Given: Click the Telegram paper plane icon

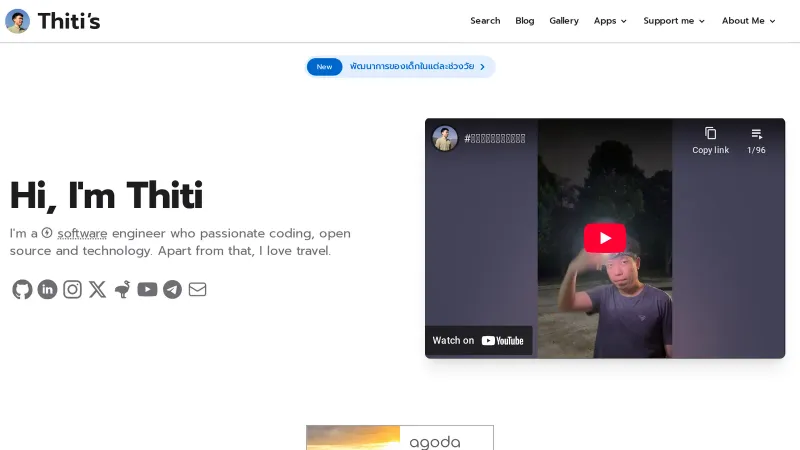Looking at the screenshot, I should click(x=172, y=290).
